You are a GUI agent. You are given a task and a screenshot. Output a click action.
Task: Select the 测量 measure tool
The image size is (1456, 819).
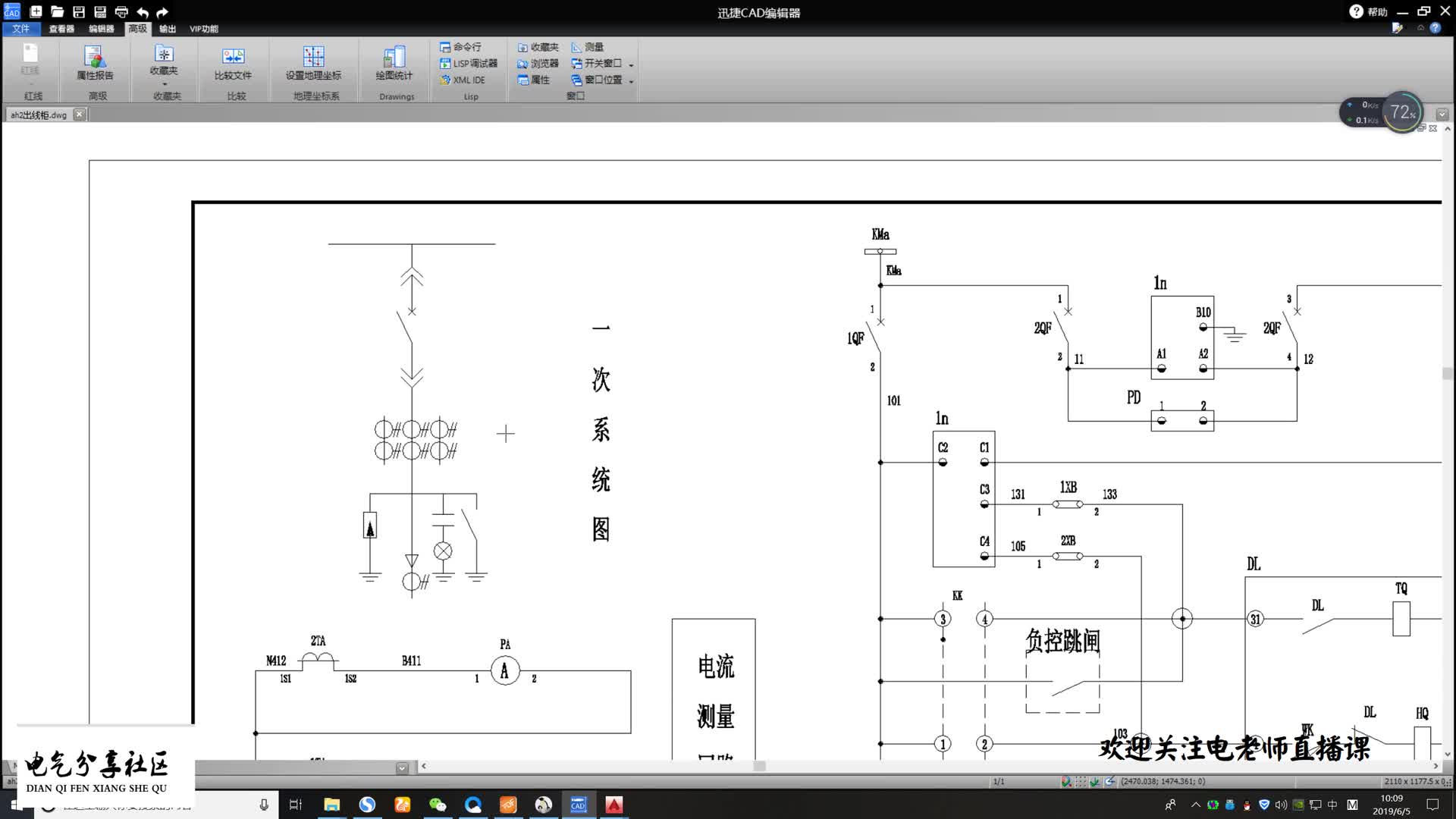click(588, 47)
